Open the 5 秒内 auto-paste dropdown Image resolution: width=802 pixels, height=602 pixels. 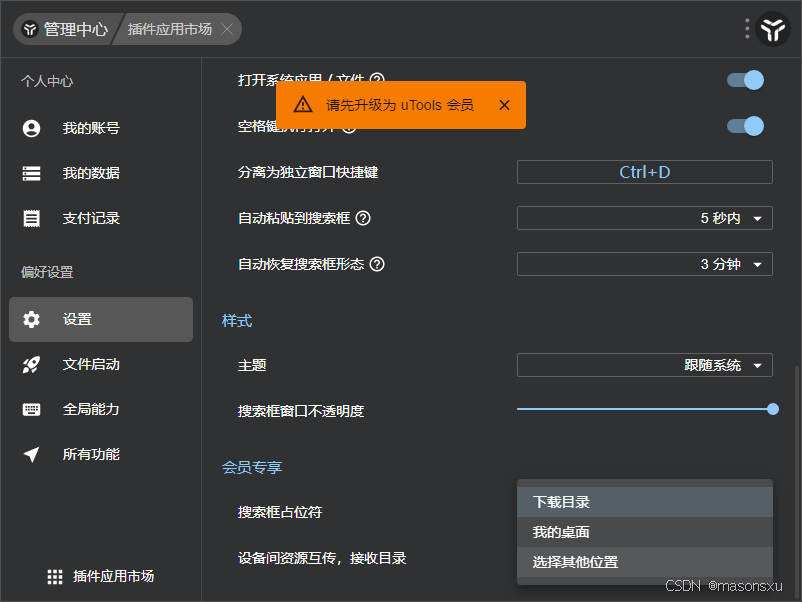(644, 218)
